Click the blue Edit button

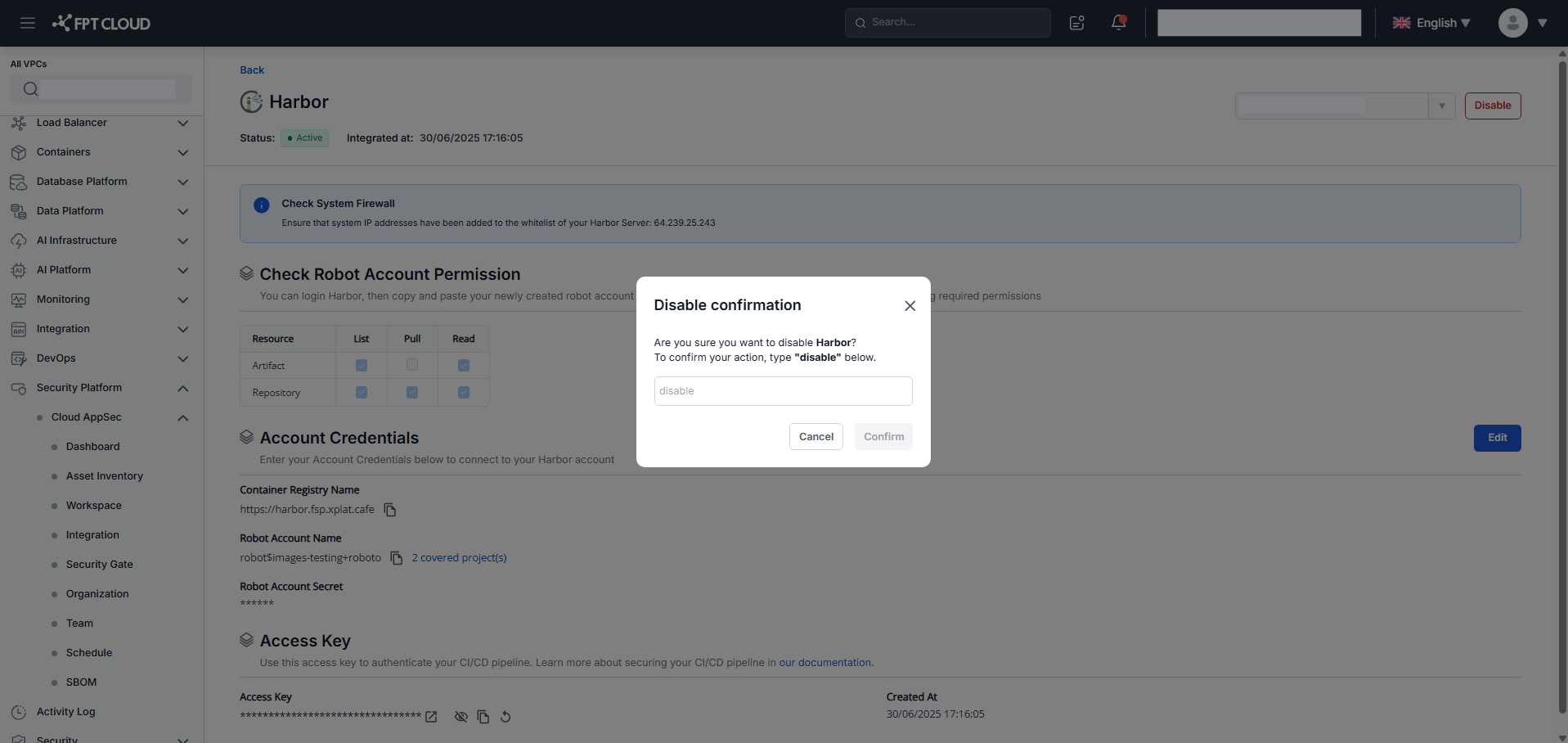(1498, 438)
